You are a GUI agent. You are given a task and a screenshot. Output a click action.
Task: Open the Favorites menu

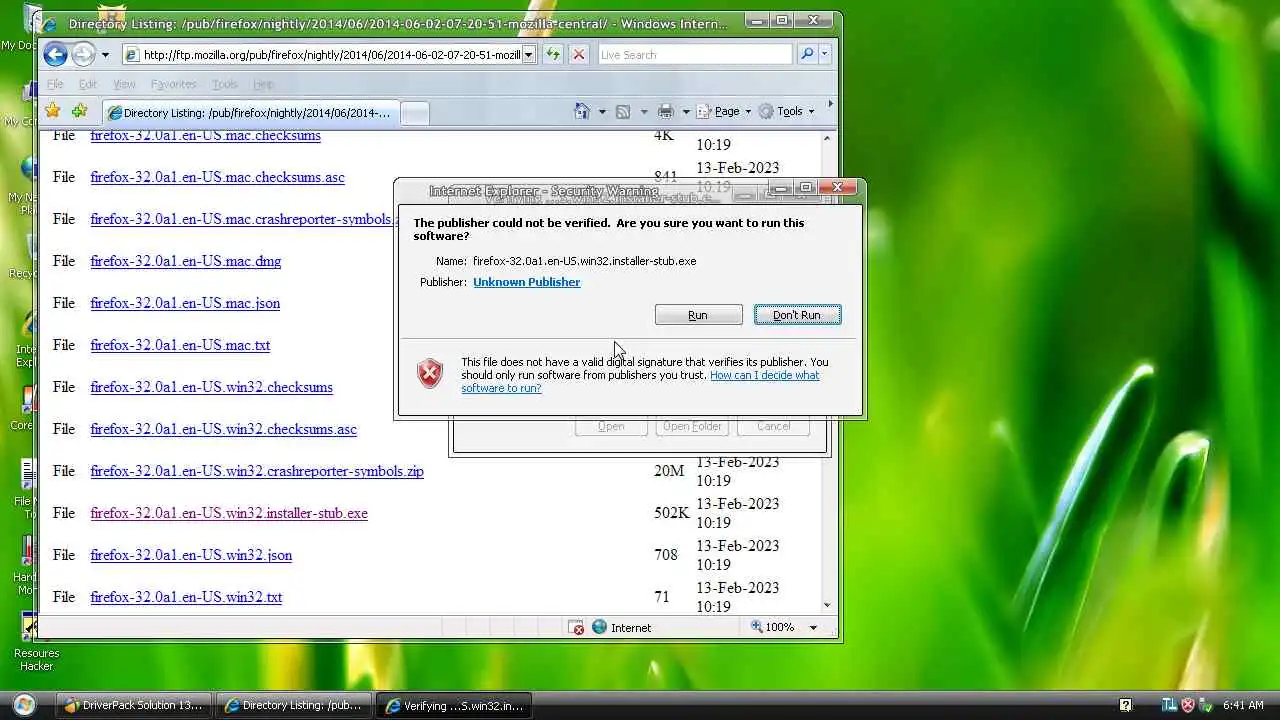click(x=173, y=84)
